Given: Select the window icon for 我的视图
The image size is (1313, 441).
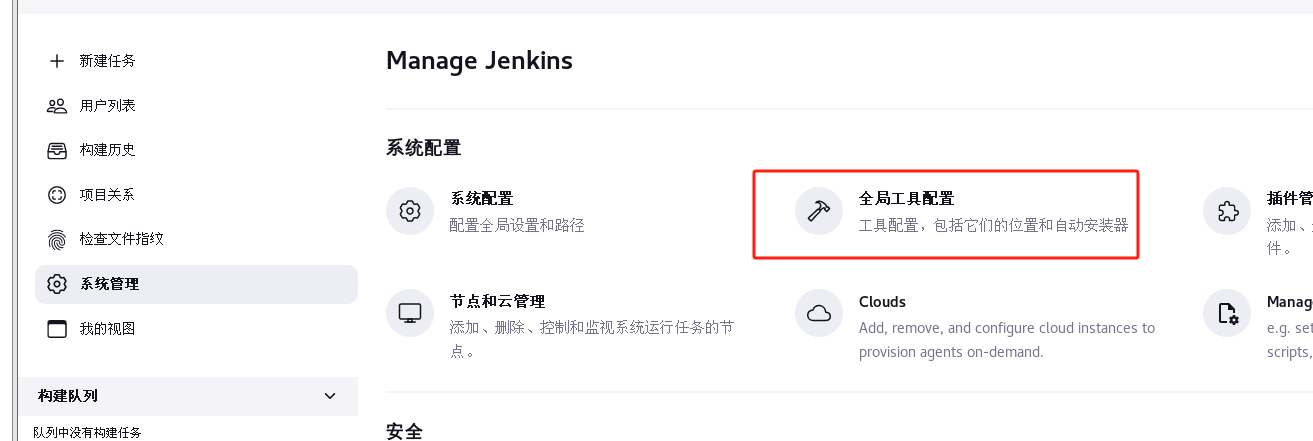Looking at the screenshot, I should [57, 329].
